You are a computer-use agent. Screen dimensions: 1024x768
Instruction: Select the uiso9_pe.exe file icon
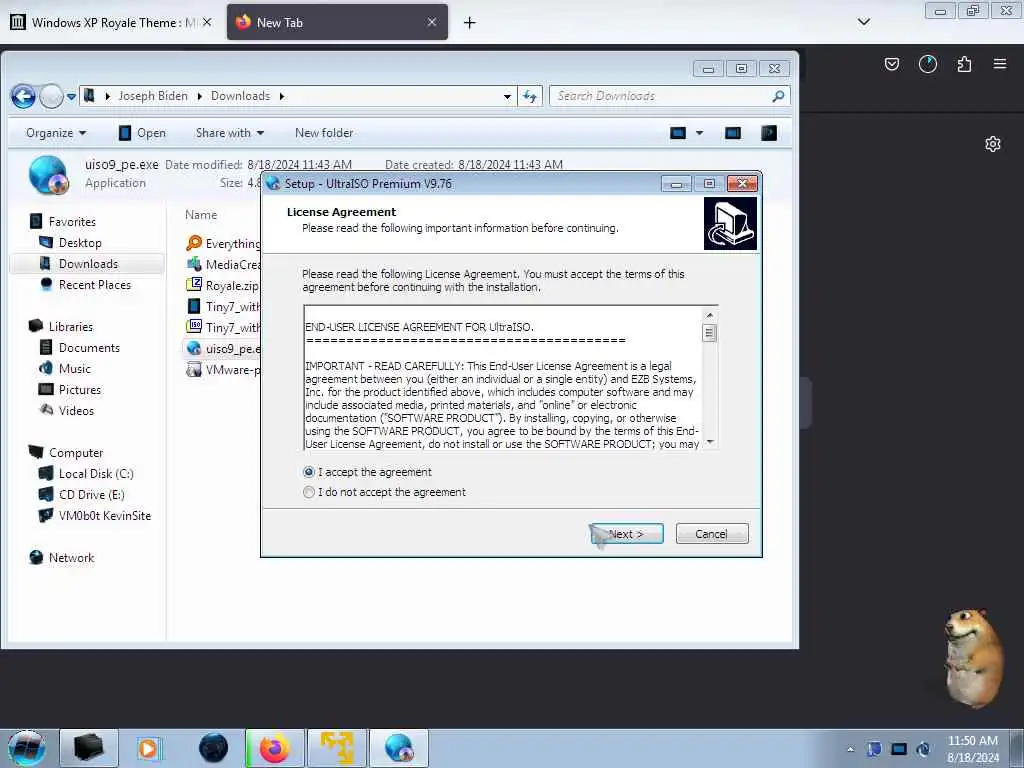coord(194,348)
